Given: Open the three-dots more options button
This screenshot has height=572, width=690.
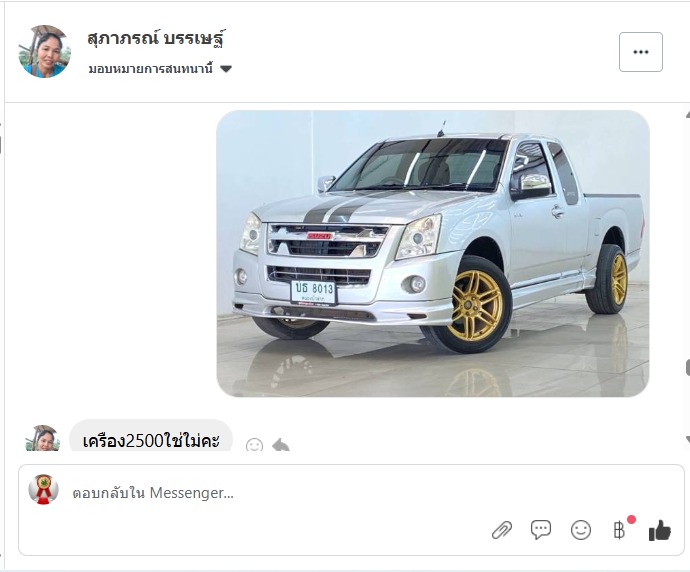Looking at the screenshot, I should click(641, 52).
